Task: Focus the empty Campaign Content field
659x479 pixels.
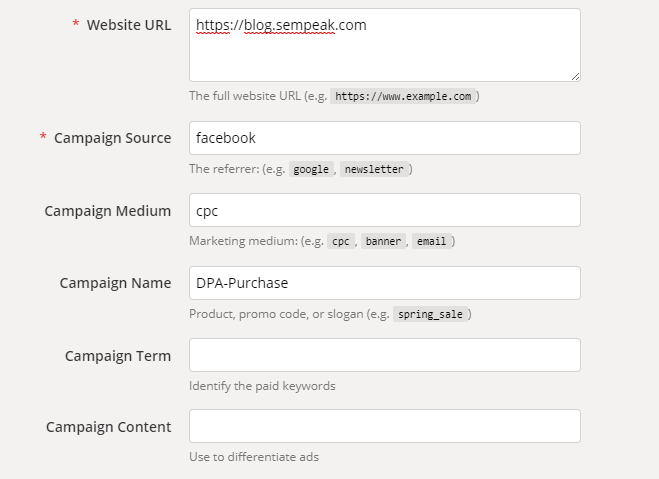Action: [384, 426]
